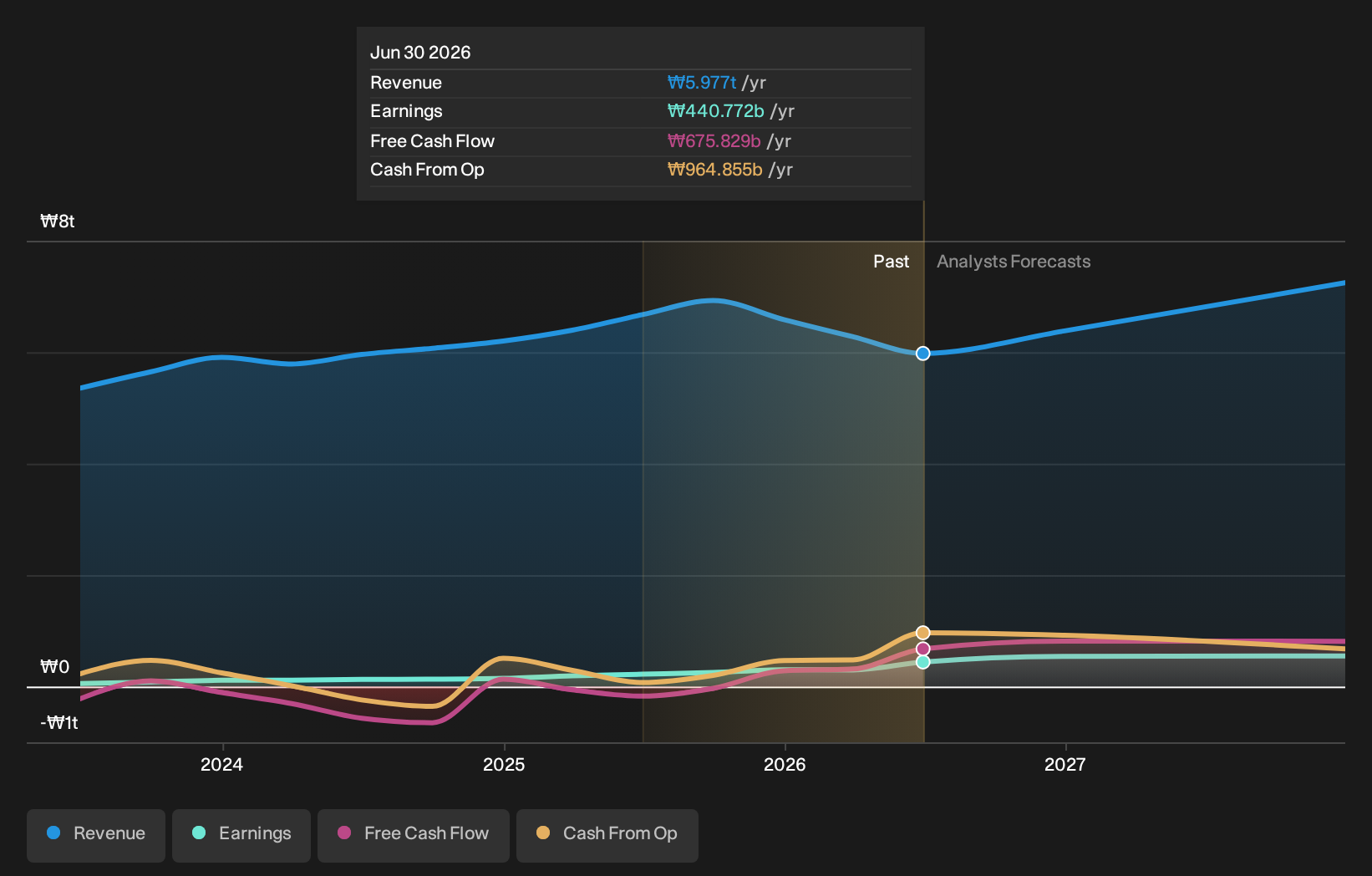Click the 2027 x-axis label

(1065, 764)
